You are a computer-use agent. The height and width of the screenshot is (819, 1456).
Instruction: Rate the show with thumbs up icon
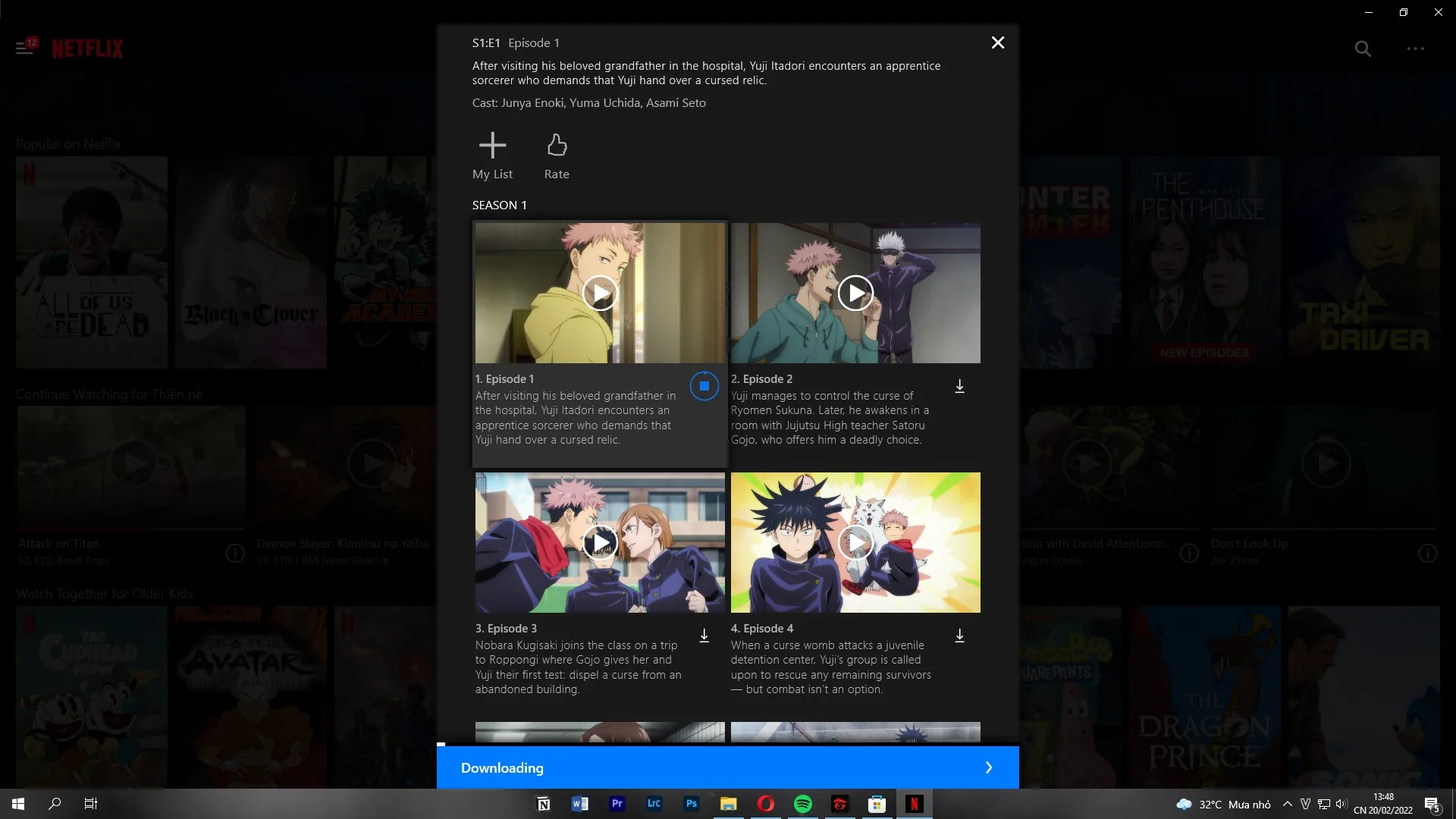(557, 156)
